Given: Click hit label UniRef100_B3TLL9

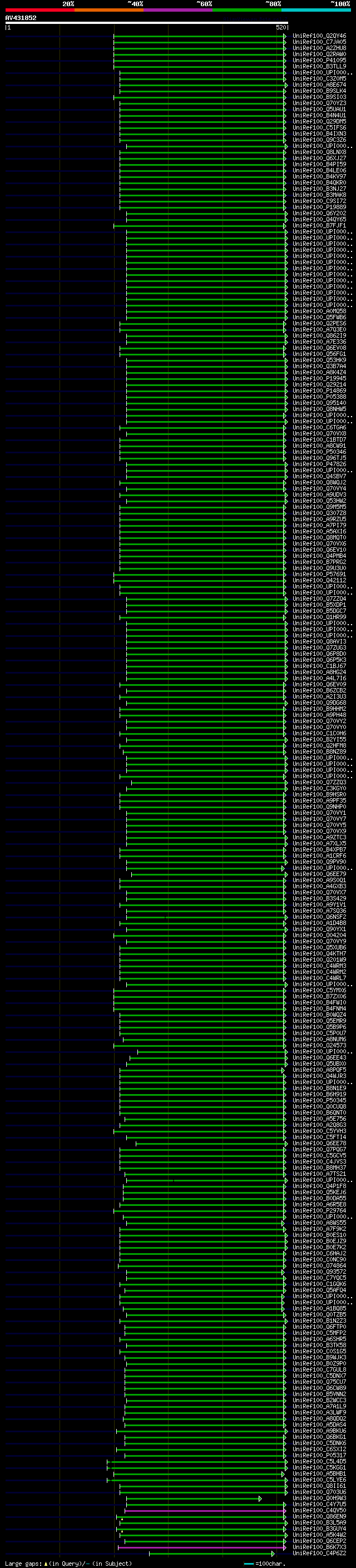Looking at the screenshot, I should (x=319, y=66).
